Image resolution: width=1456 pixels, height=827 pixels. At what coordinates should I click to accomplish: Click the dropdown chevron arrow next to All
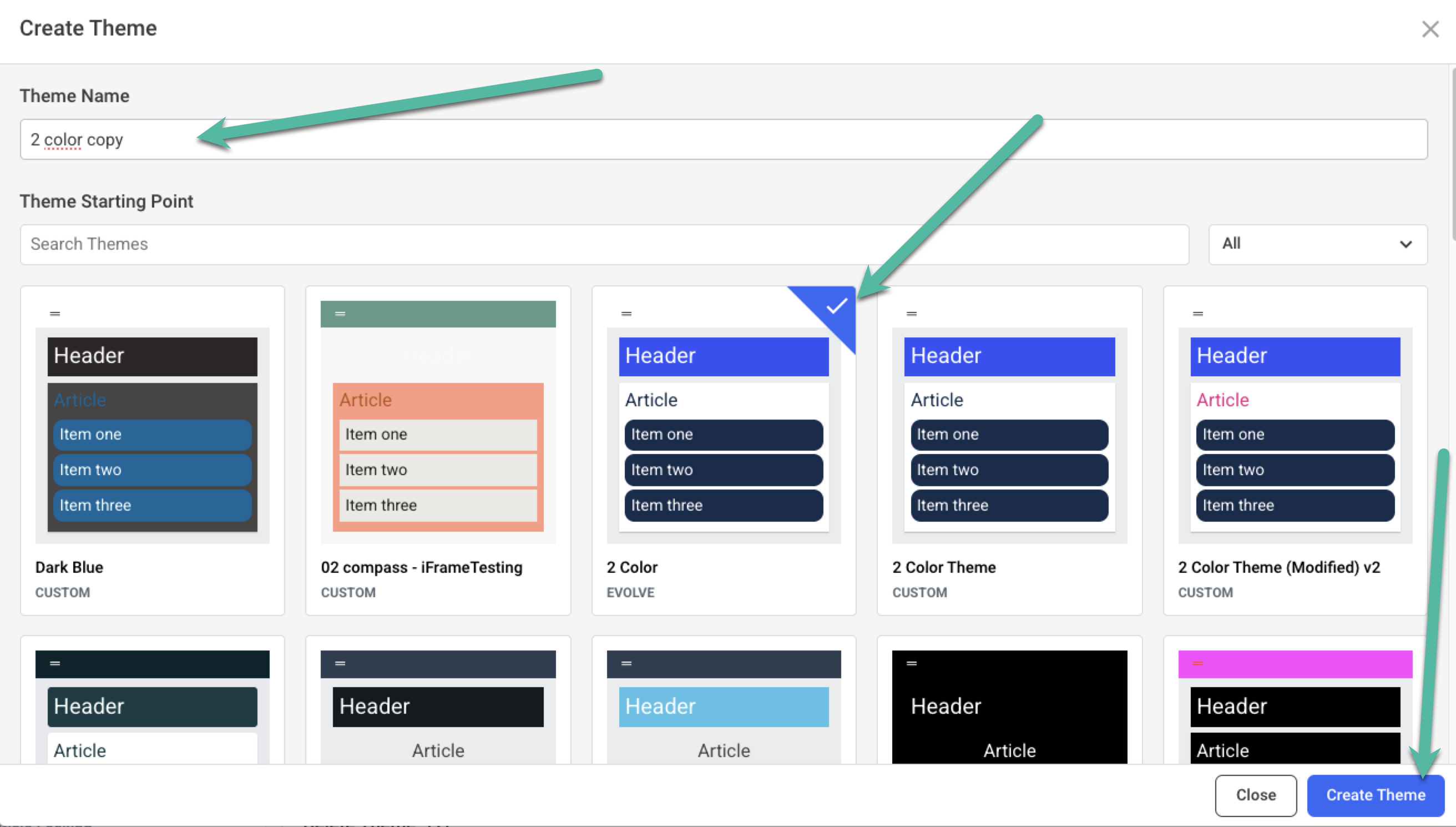coord(1406,244)
